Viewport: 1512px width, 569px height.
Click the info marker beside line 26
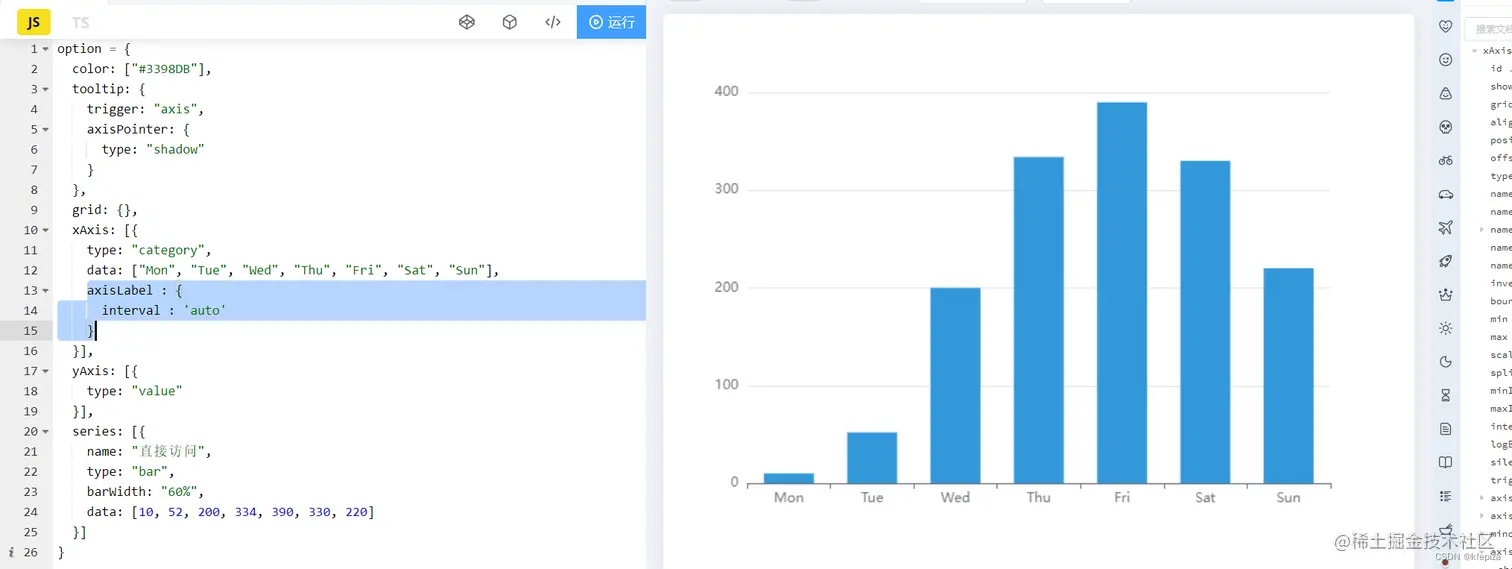pyautogui.click(x=11, y=552)
